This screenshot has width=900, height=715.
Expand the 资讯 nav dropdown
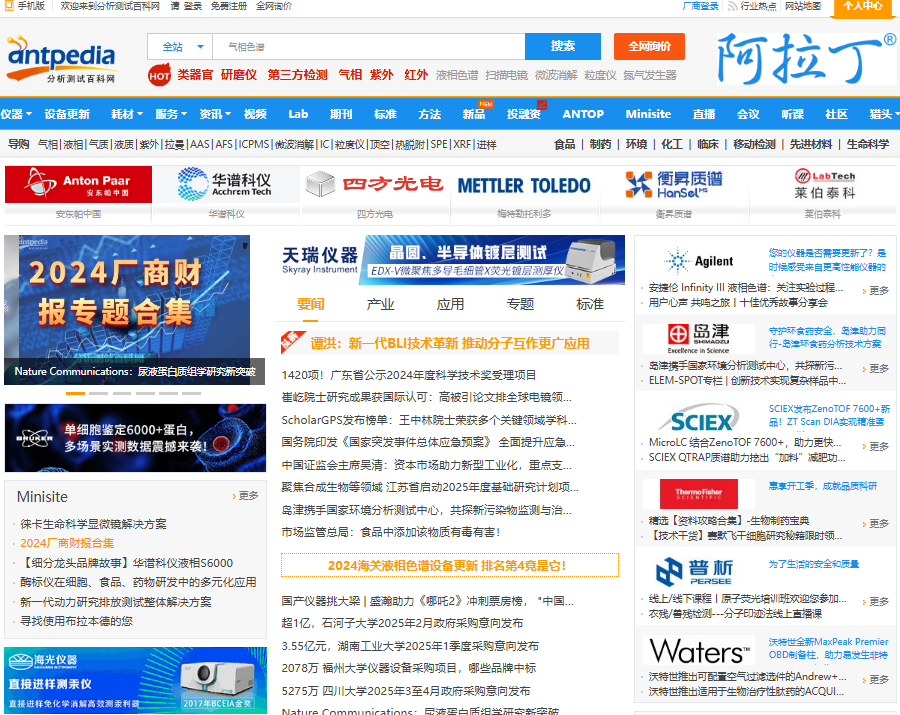215,114
